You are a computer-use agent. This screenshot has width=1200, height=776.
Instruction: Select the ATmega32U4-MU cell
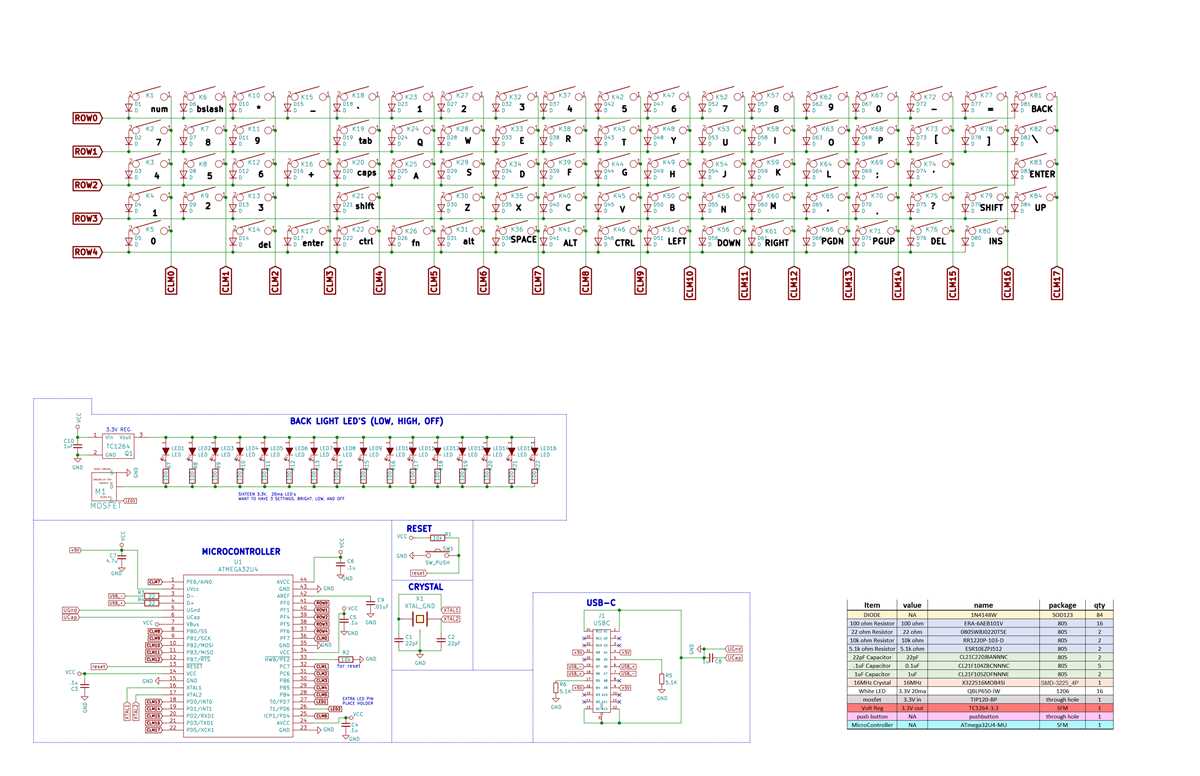pos(984,727)
